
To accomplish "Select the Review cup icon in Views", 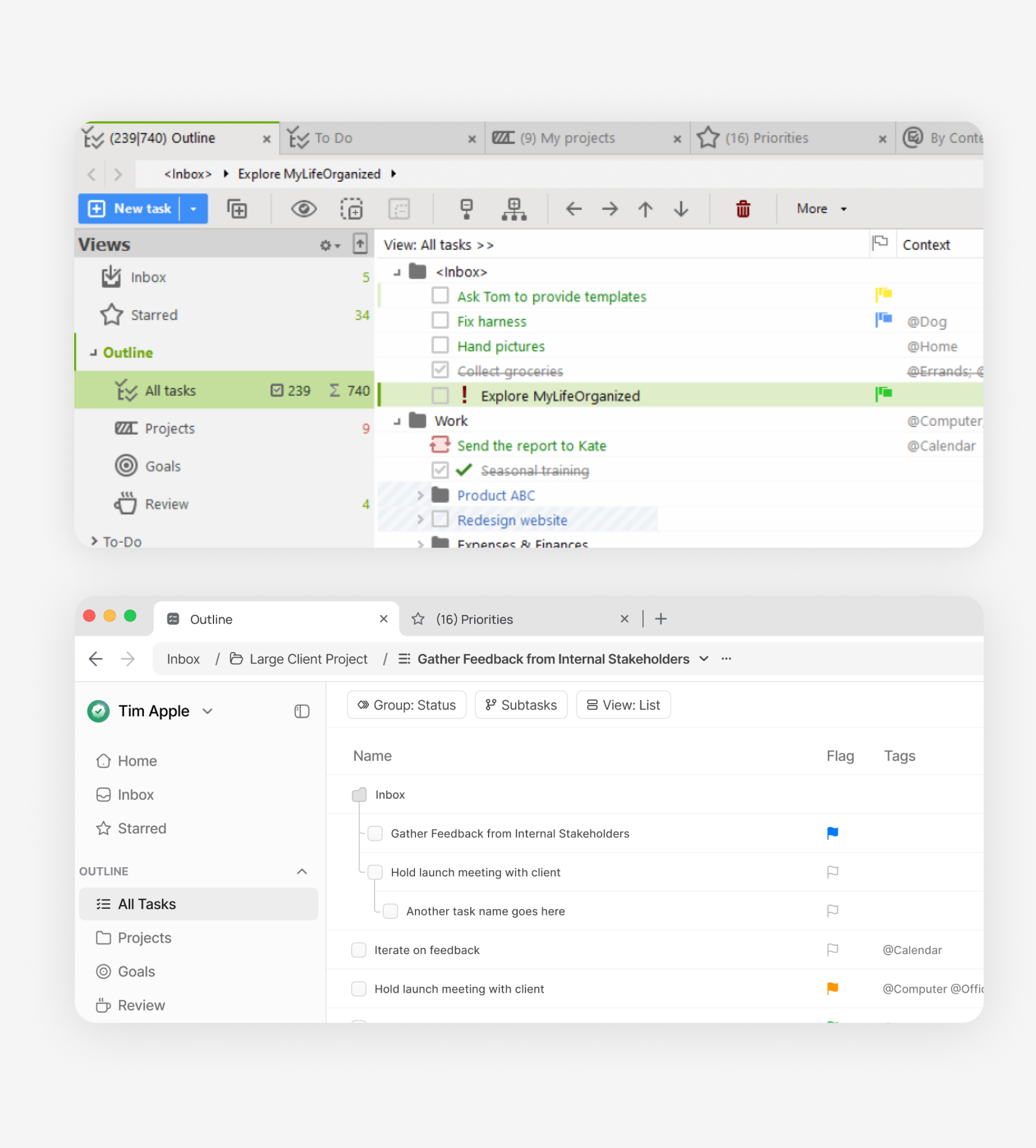I will tap(125, 504).
